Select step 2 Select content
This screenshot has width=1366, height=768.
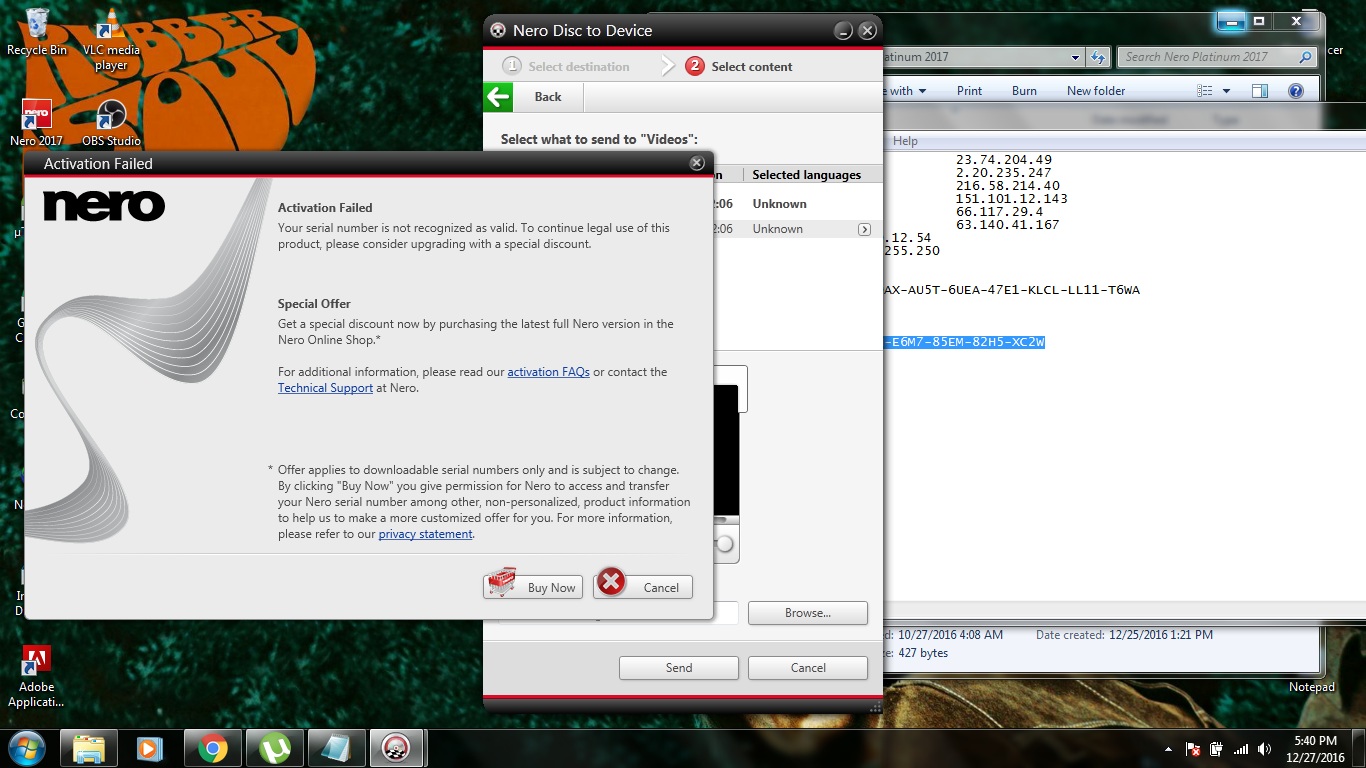pos(739,67)
